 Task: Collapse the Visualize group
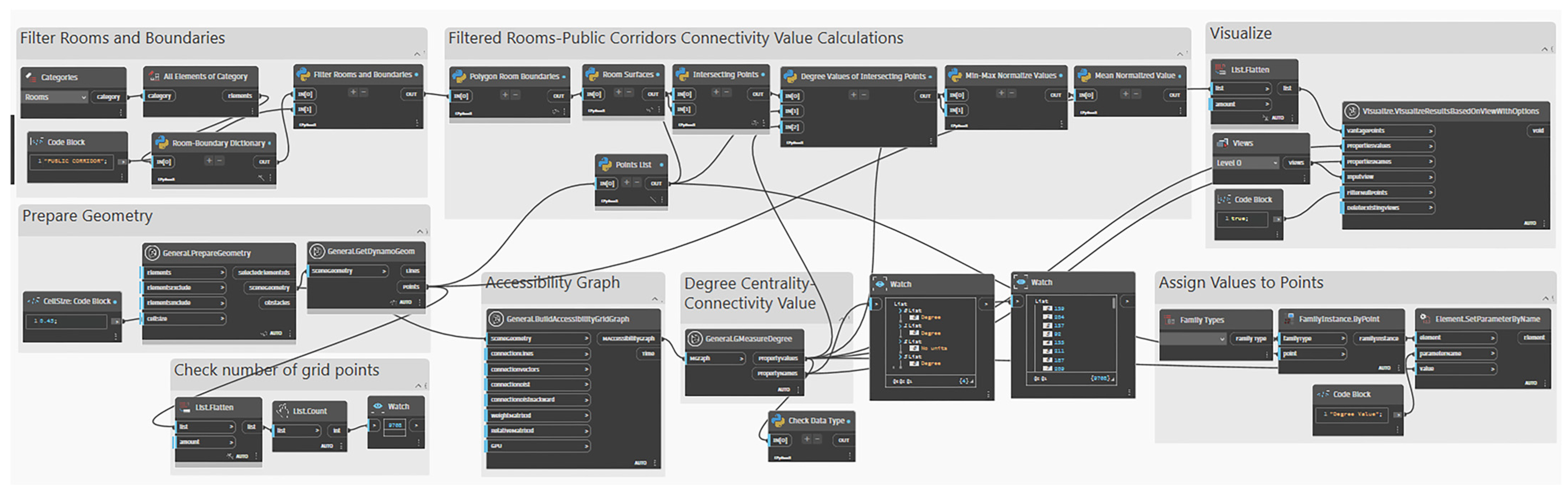pos(1544,49)
